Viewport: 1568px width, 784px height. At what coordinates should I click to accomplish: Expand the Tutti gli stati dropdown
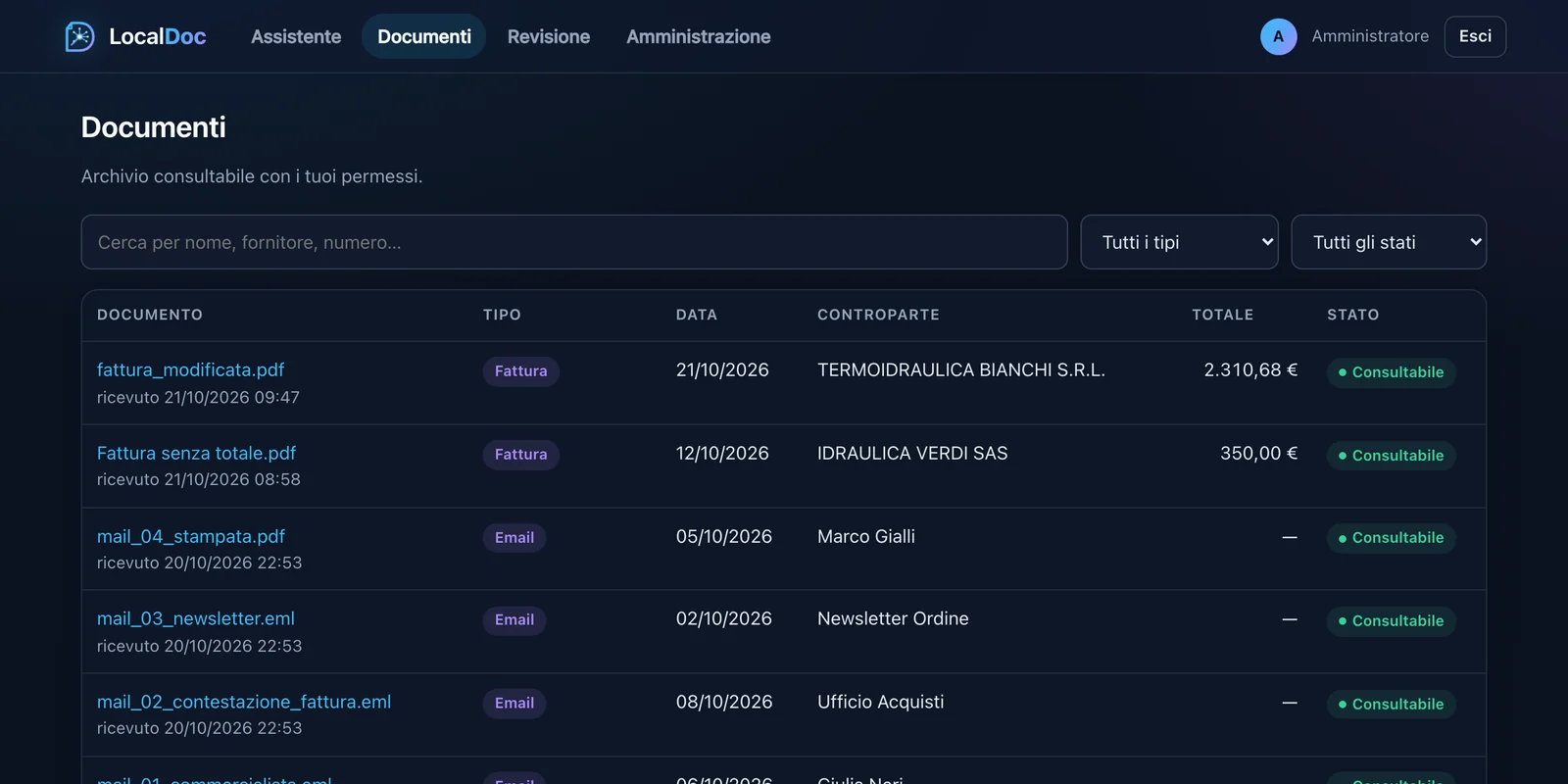coord(1389,242)
